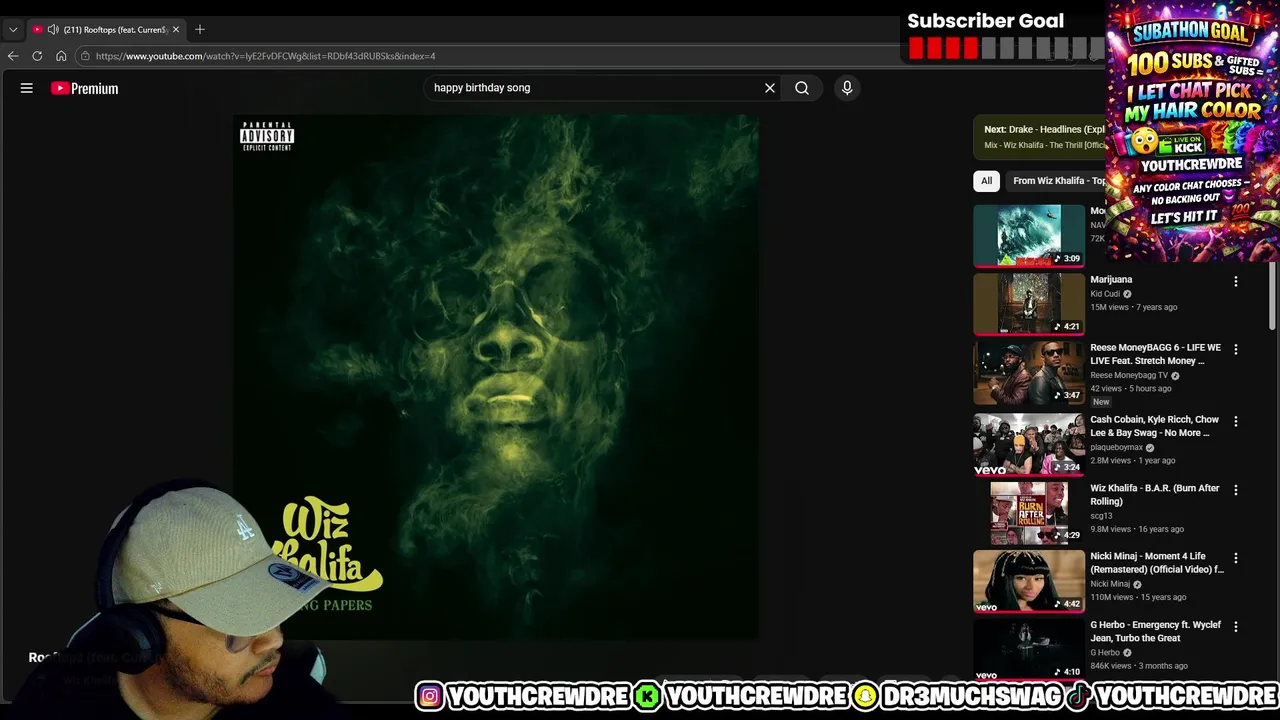Mute the tab via its speaker icon
Viewport: 1280px width, 720px height.
pyautogui.click(x=52, y=29)
